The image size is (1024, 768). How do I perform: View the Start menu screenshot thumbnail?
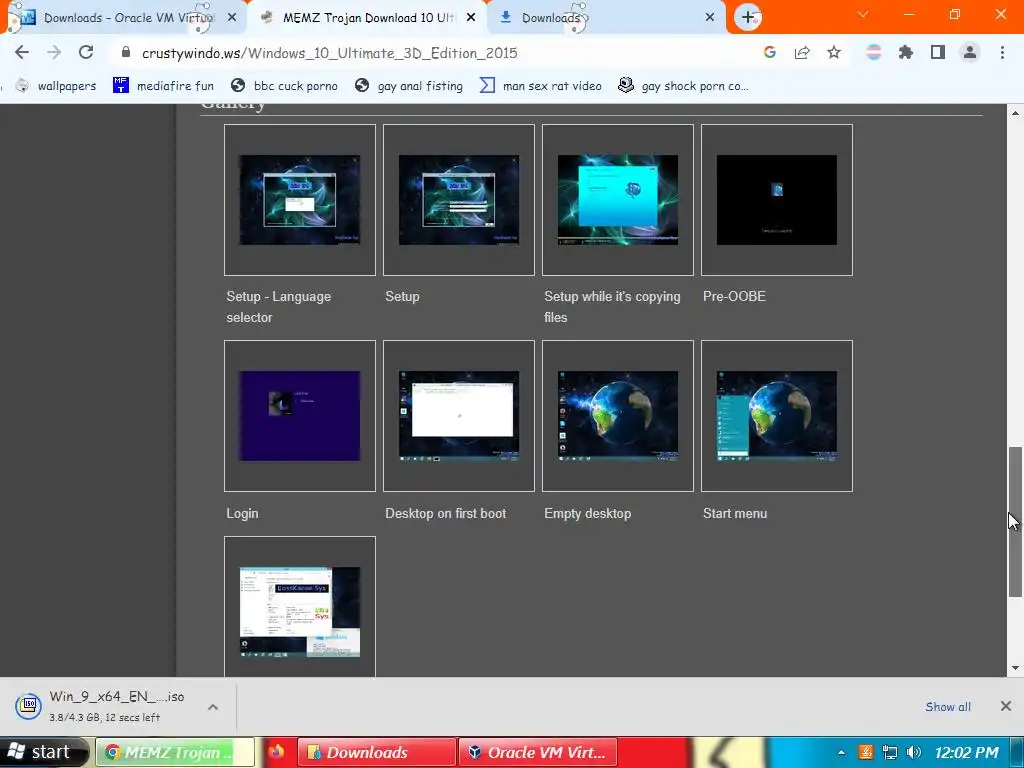tap(776, 416)
